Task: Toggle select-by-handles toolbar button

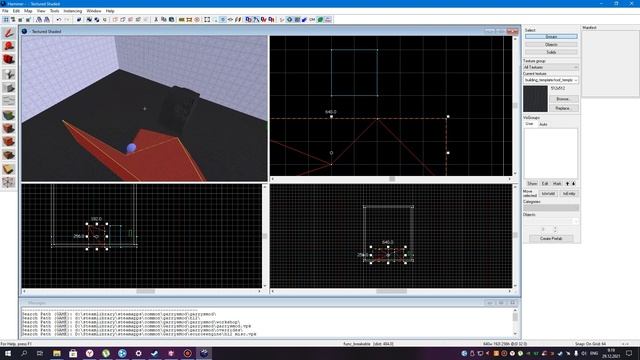Action: (207, 20)
